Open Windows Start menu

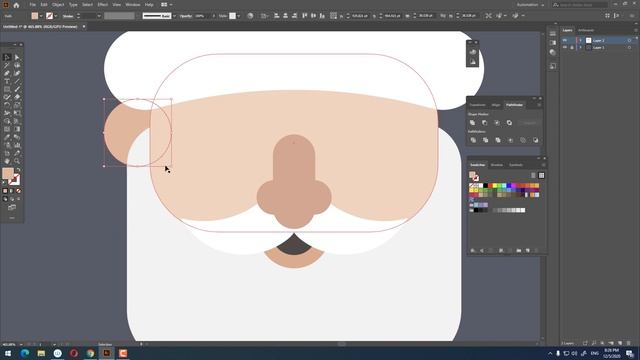pyautogui.click(x=8, y=353)
